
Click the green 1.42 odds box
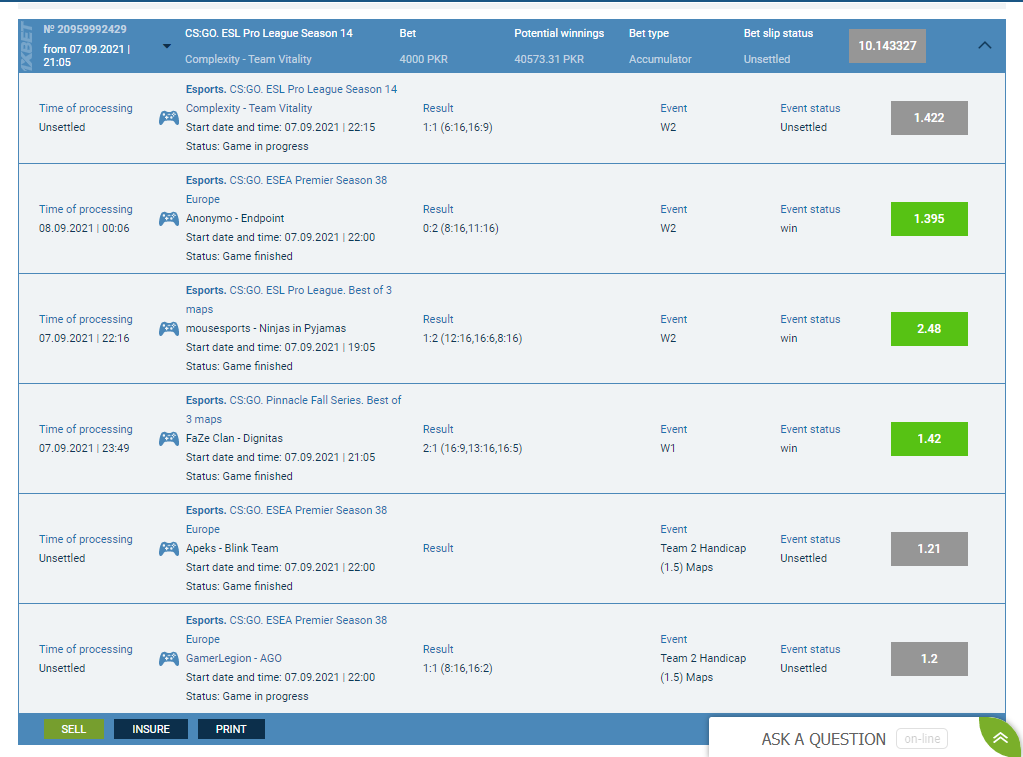tap(929, 439)
